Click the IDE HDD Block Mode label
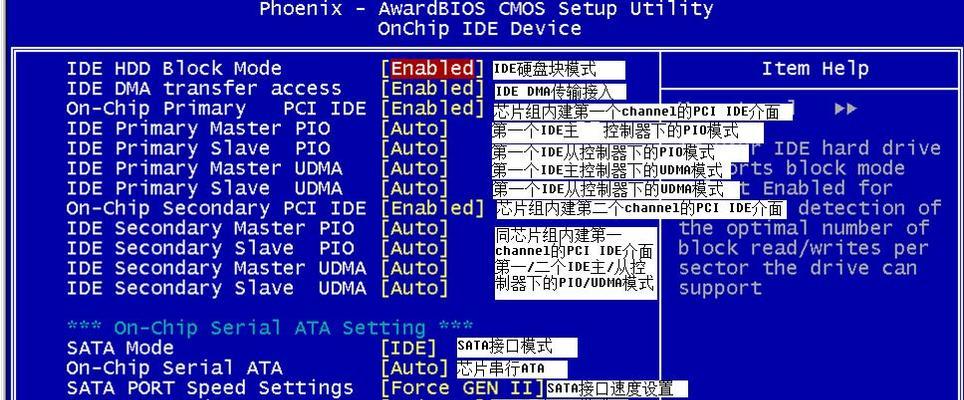 174,68
